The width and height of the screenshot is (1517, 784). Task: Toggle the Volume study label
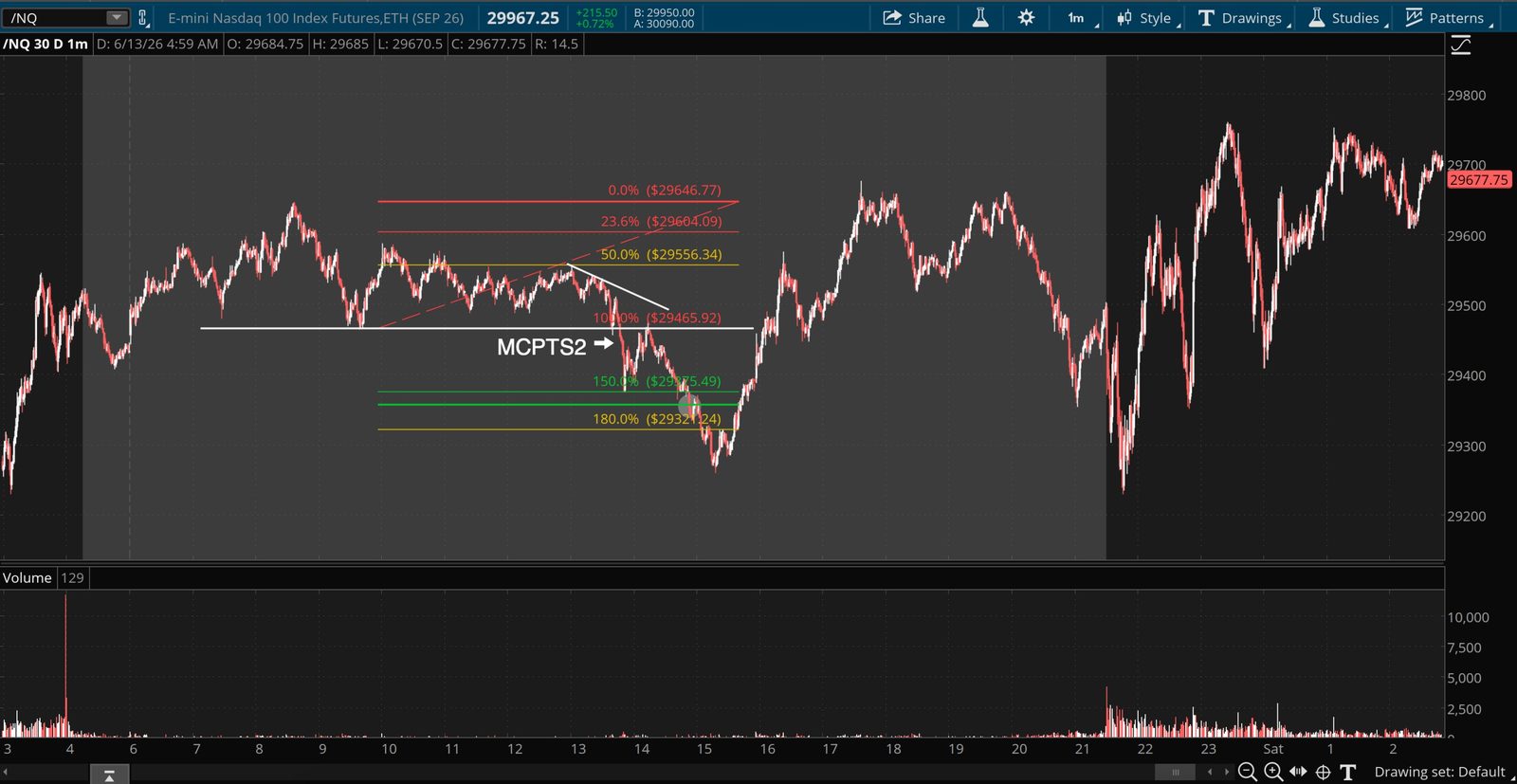[27, 577]
